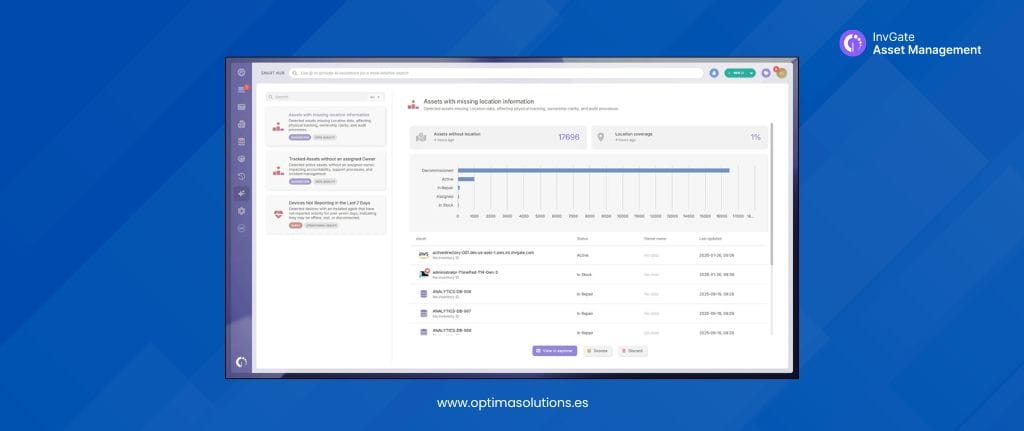Click the 17696 assets without location value
This screenshot has height=431, width=1024.
click(569, 137)
